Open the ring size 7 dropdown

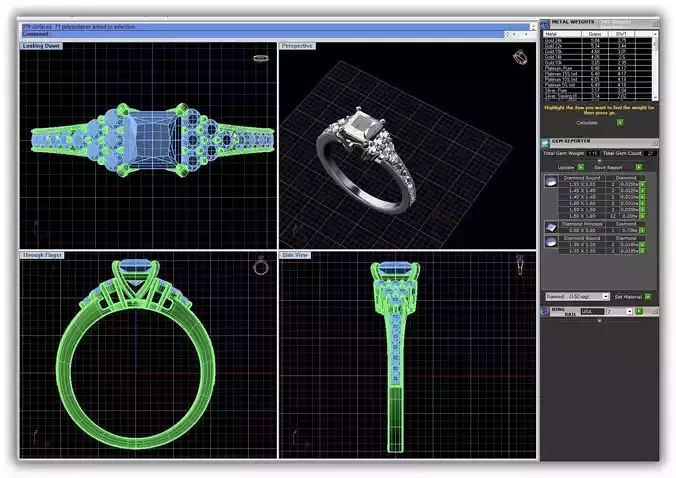(x=629, y=311)
